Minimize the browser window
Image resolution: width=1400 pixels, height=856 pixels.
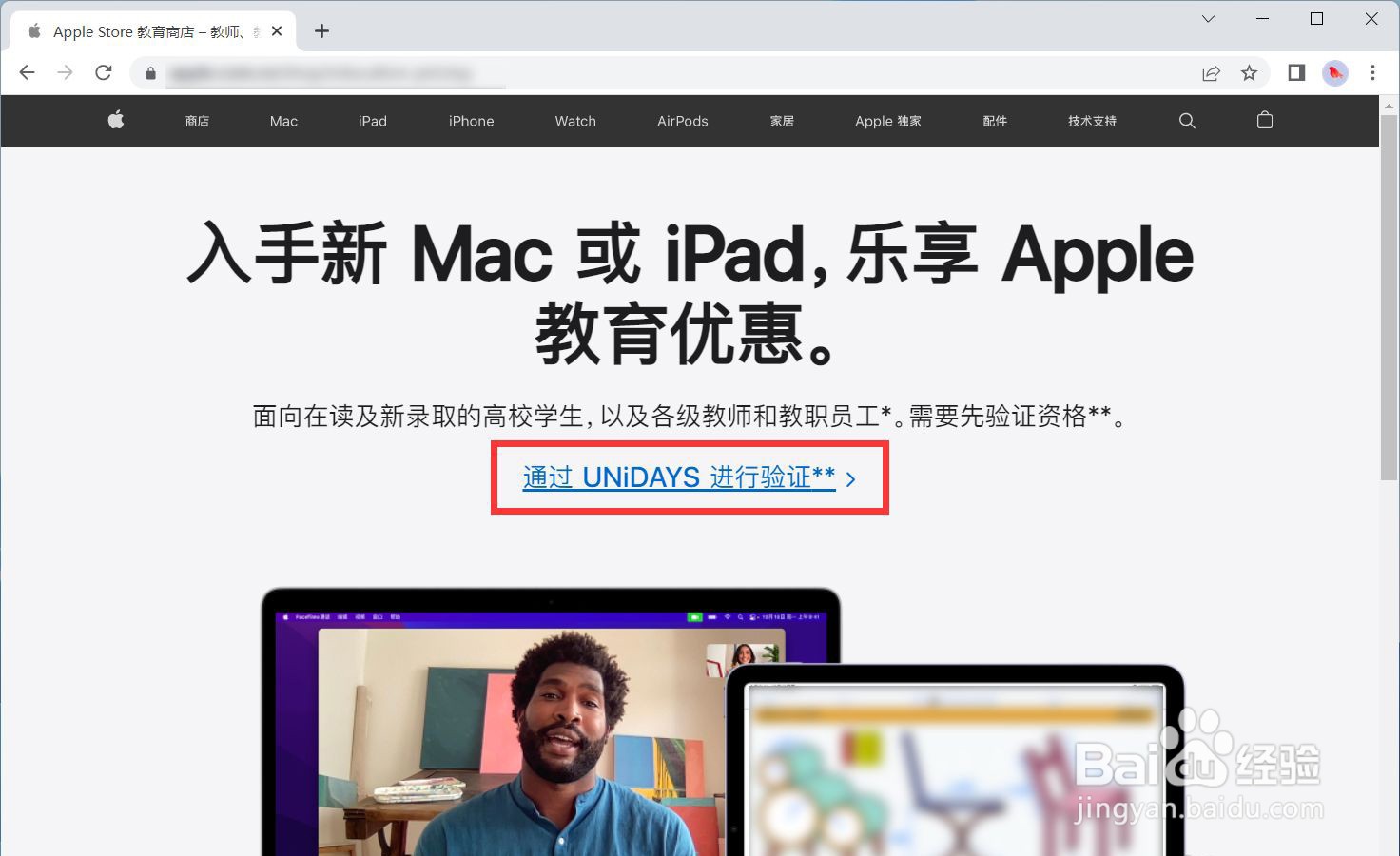(1262, 19)
